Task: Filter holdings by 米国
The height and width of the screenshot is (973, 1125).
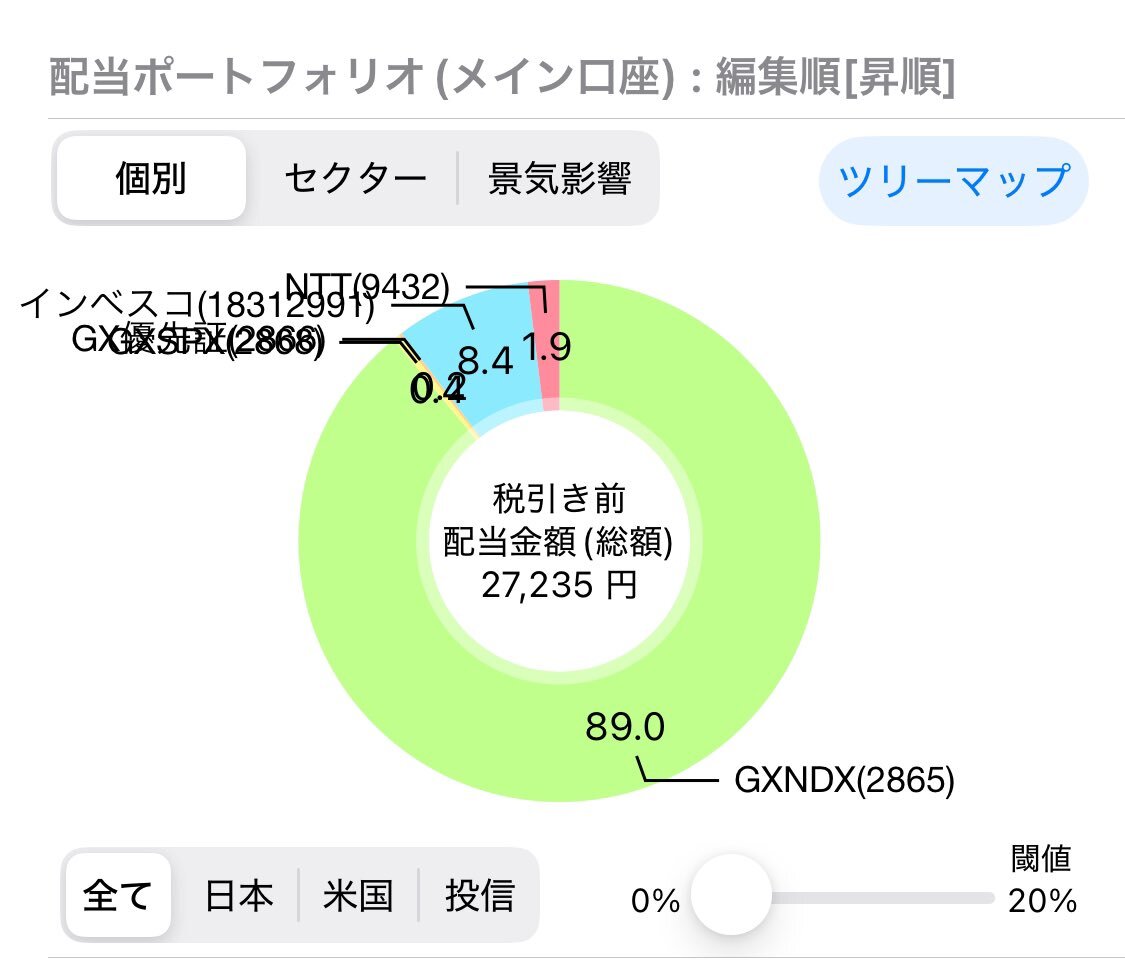Action: pos(358,896)
